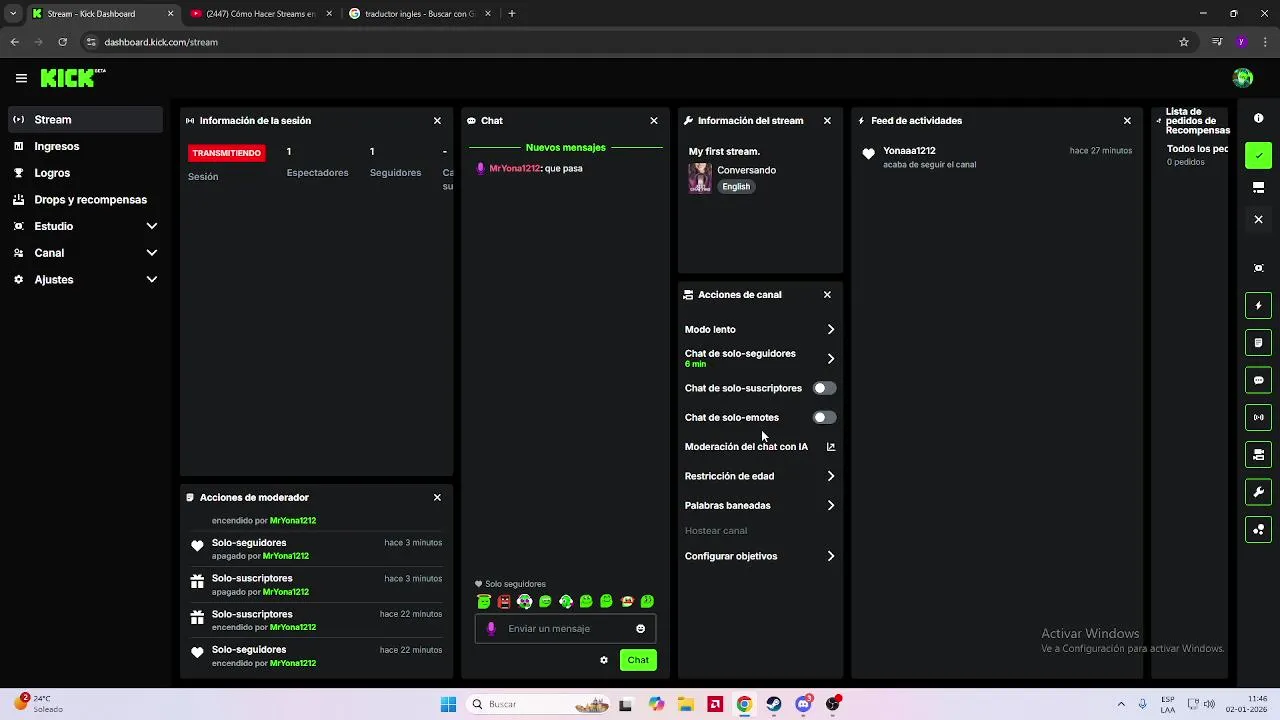The image size is (1280, 720).
Task: Select Stream in the left sidebar
Action: click(x=85, y=120)
